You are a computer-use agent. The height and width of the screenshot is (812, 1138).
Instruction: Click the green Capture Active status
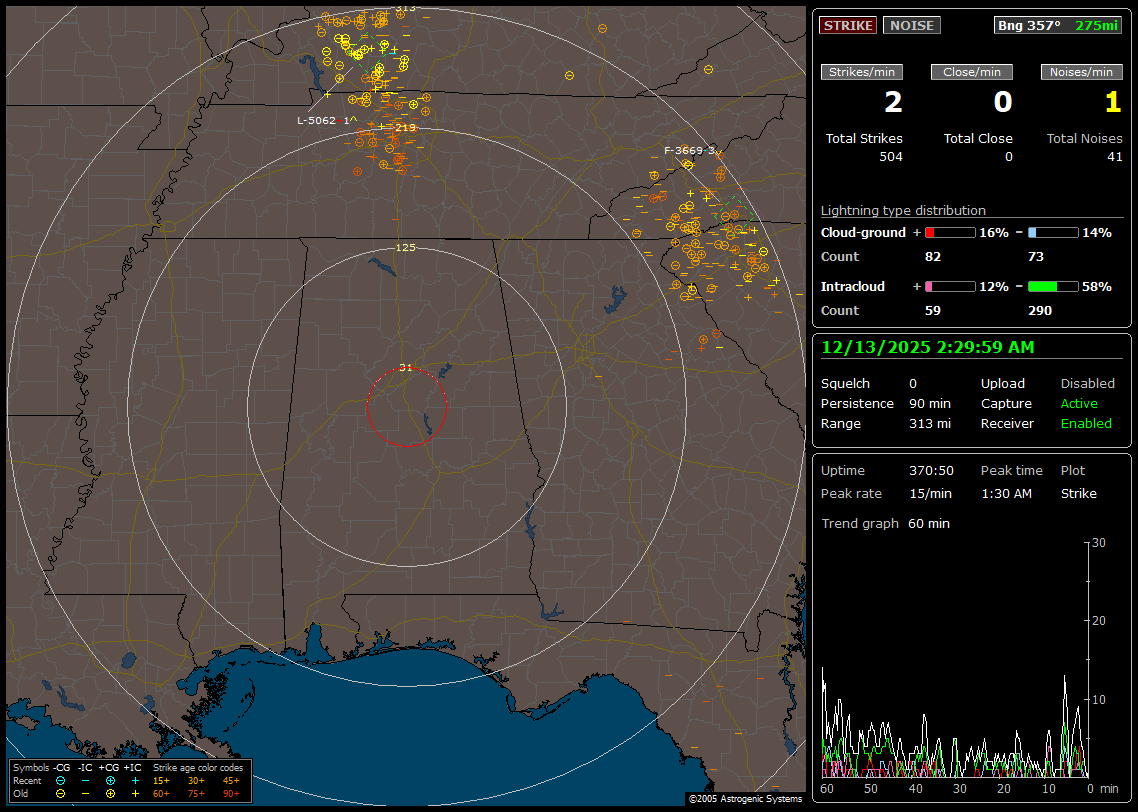(1079, 404)
